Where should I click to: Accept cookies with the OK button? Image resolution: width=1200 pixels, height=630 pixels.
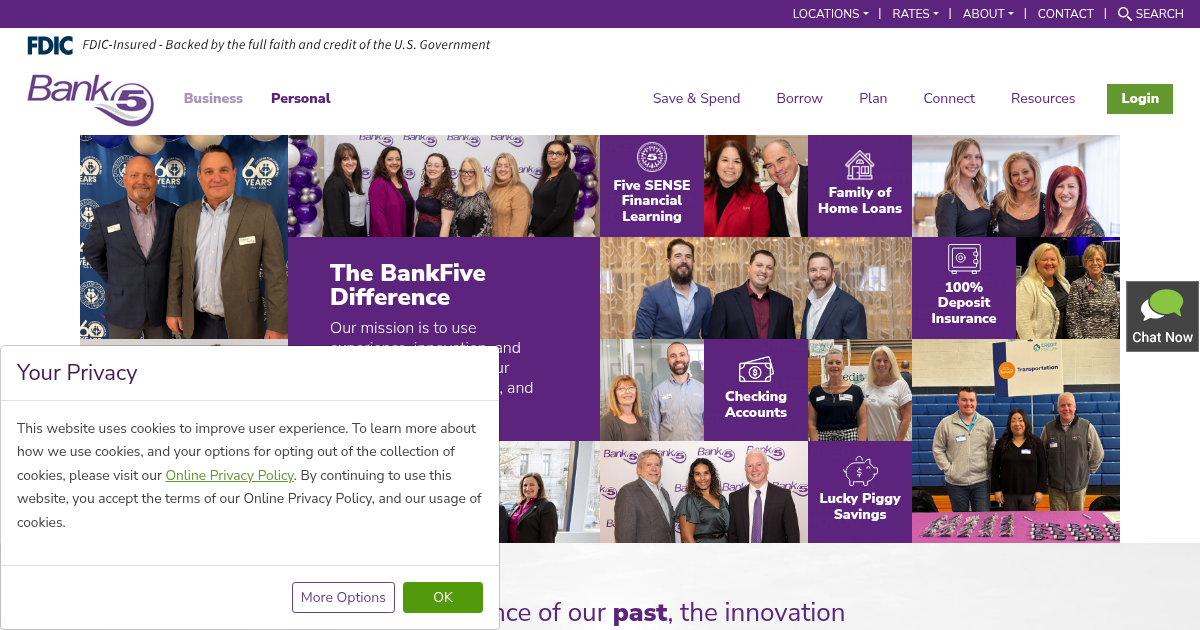pos(443,597)
